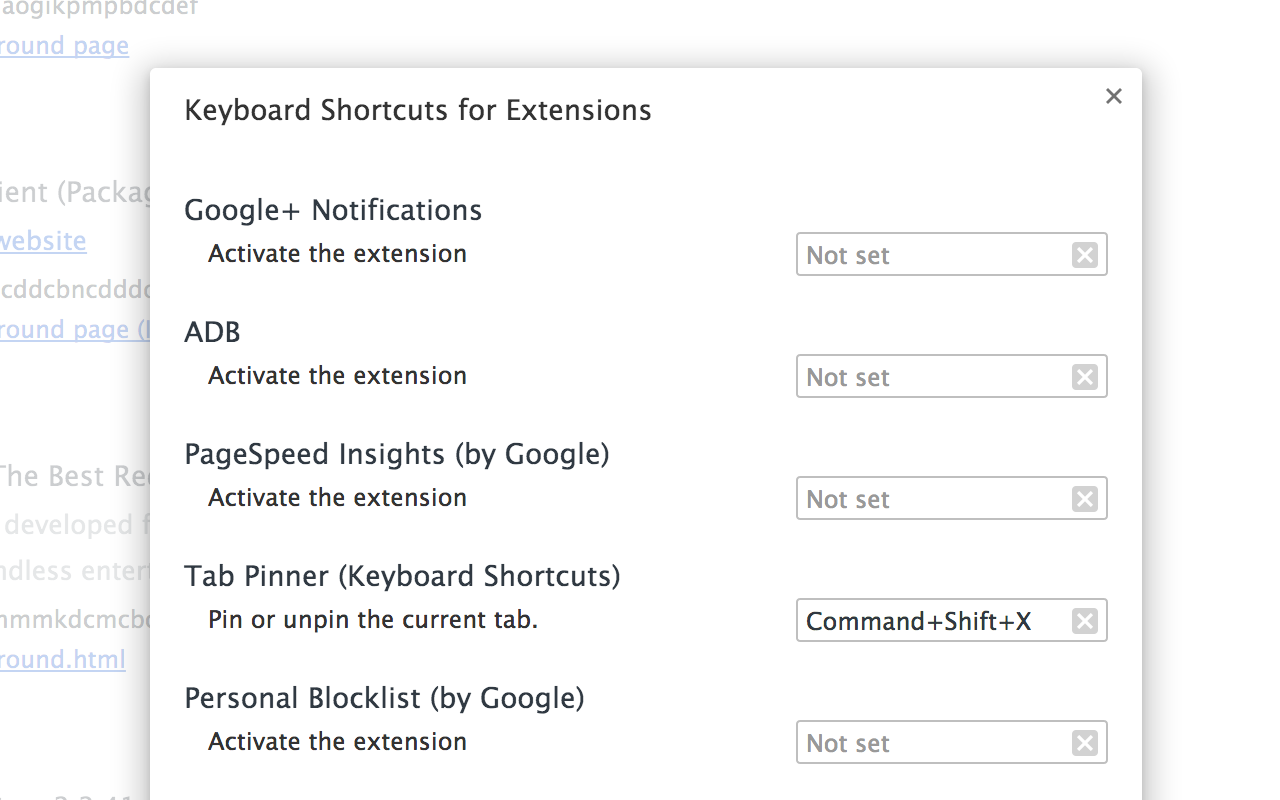This screenshot has height=800, width=1280.
Task: Clear the Google+ Notifications shortcut
Action: pyautogui.click(x=1084, y=254)
